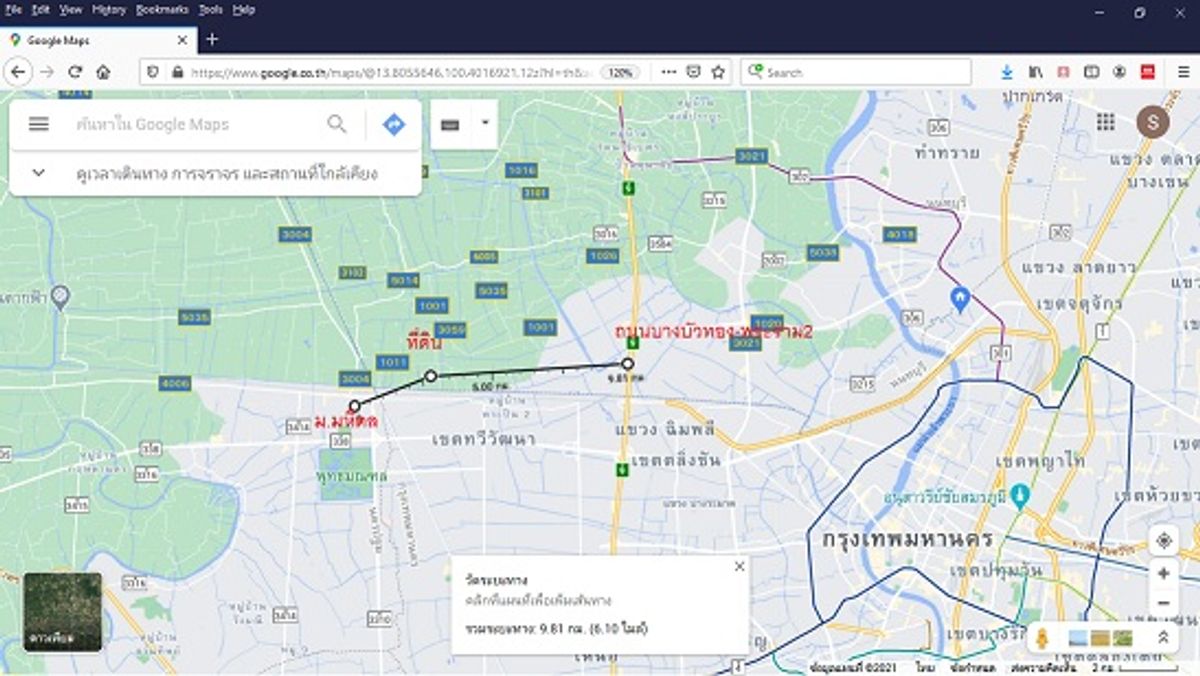This screenshot has height=676, width=1200.
Task: Close the measure distance popup
Action: 739,566
